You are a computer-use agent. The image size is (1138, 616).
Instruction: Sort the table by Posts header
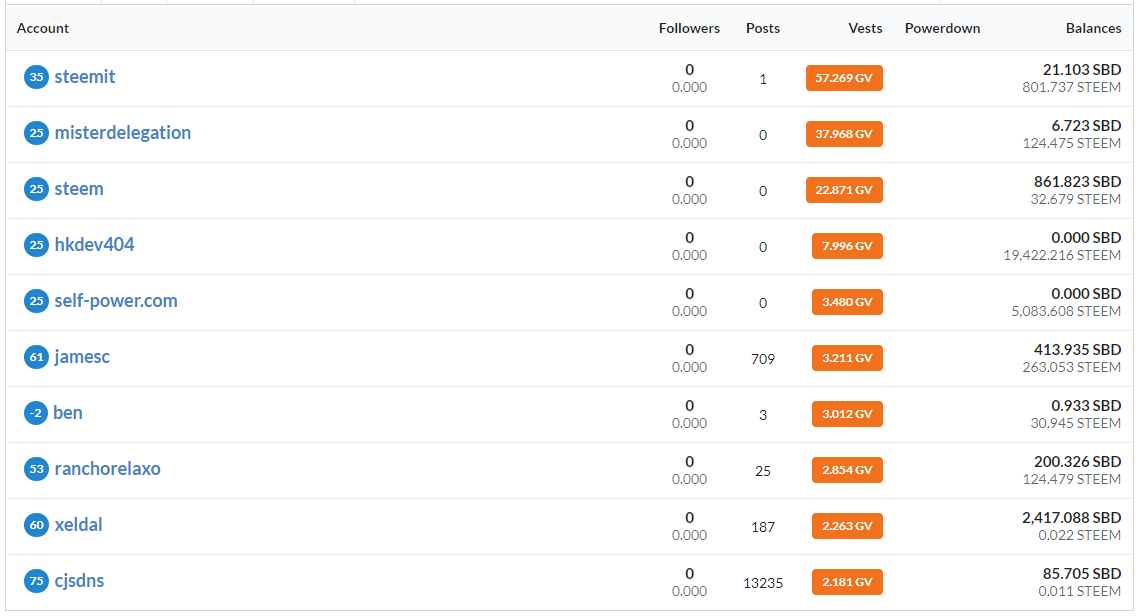point(763,28)
